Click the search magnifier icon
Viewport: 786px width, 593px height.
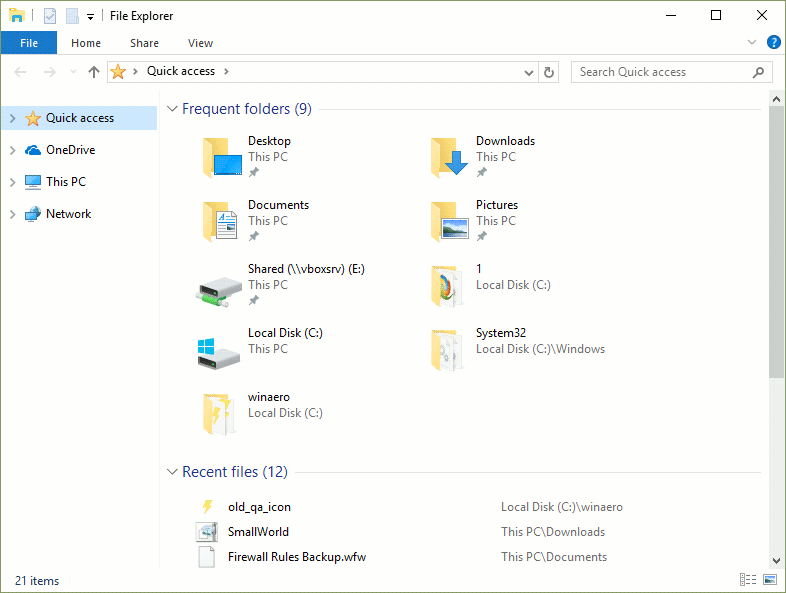click(758, 72)
